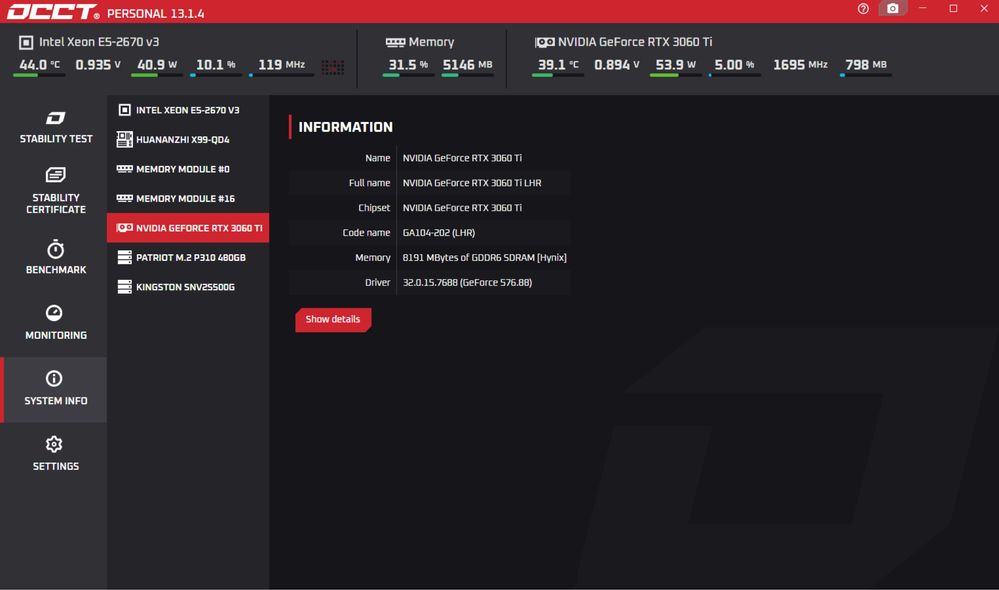Click the Memory header title
999x590 pixels.
tap(431, 42)
